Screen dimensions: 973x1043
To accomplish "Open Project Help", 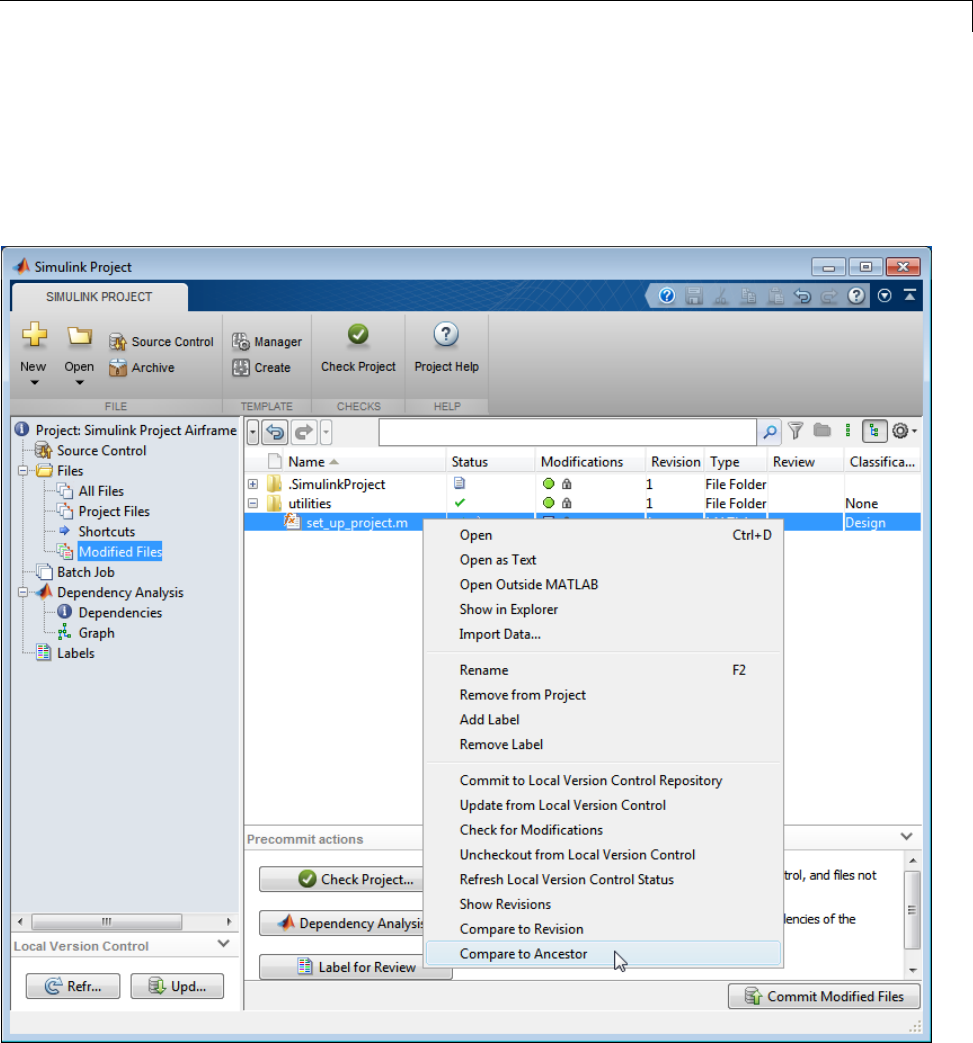I will pyautogui.click(x=446, y=349).
